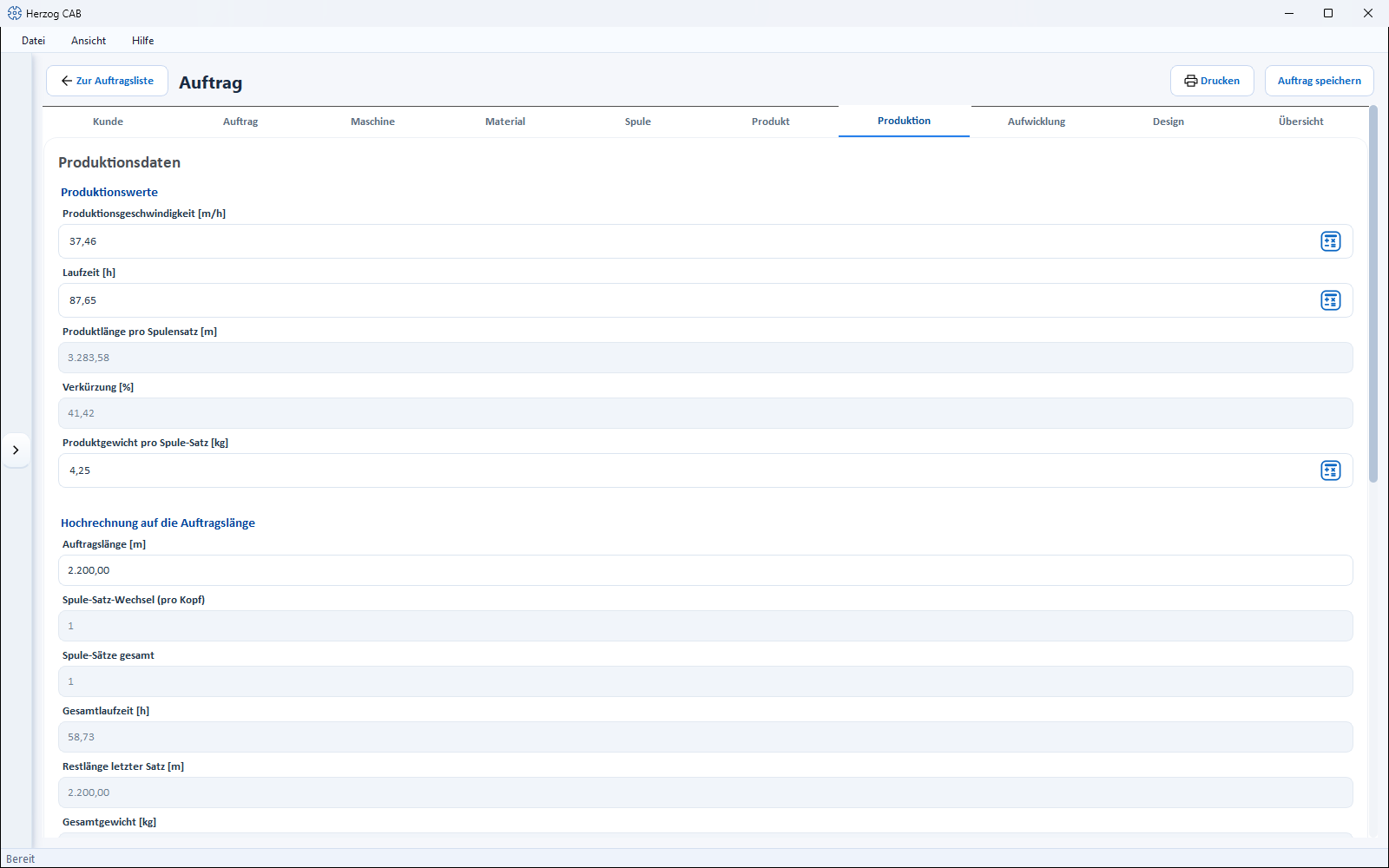Screen dimensions: 1389x868
Task: Open the Ansicht menu
Action: pyautogui.click(x=89, y=41)
